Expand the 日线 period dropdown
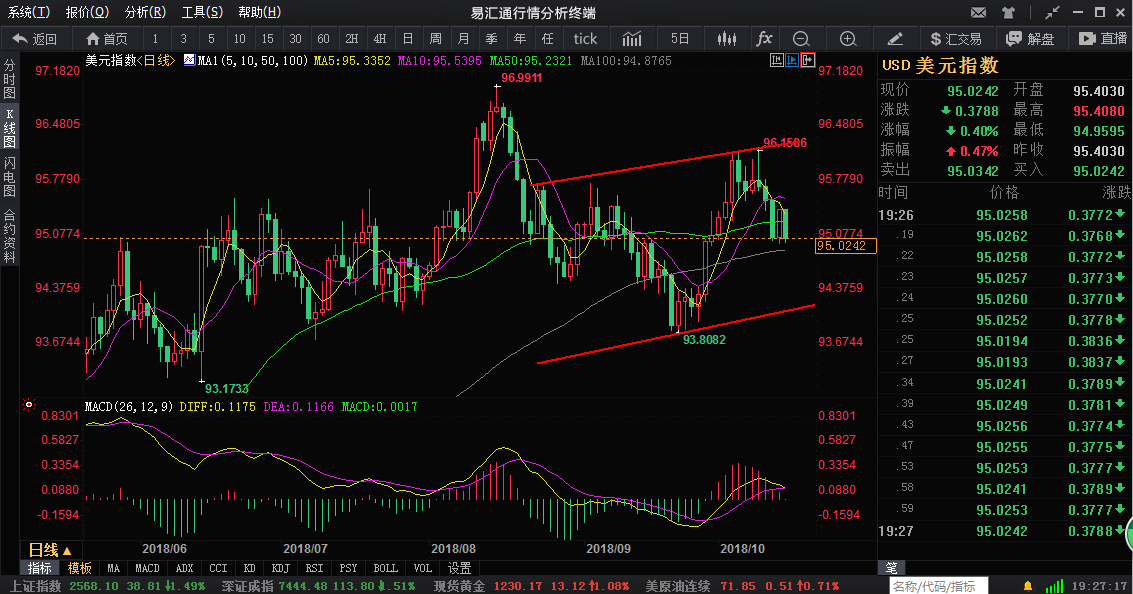This screenshot has height=594, width=1133. tap(49, 550)
